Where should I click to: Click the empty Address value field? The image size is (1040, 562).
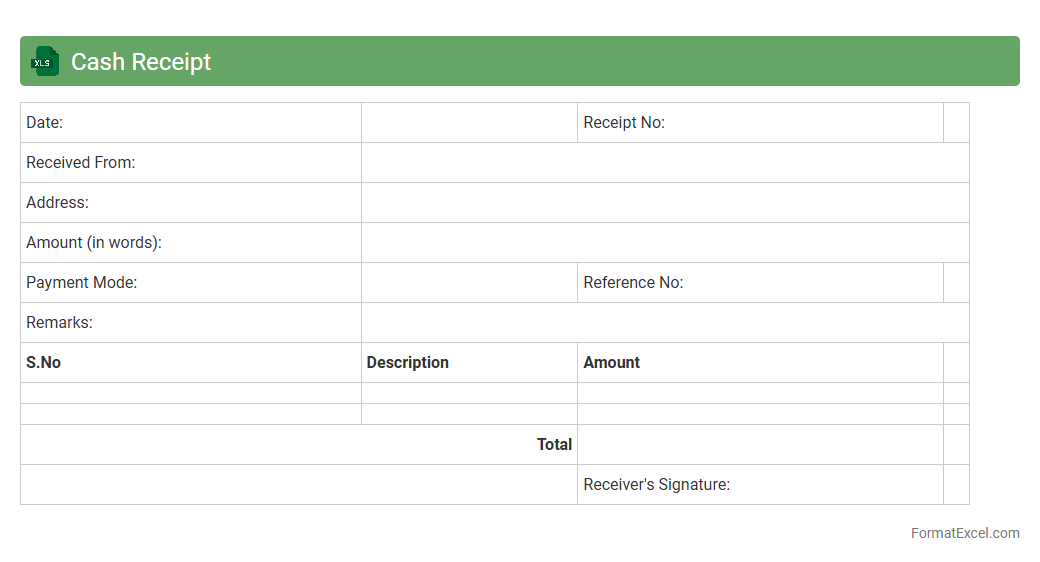[x=665, y=203]
